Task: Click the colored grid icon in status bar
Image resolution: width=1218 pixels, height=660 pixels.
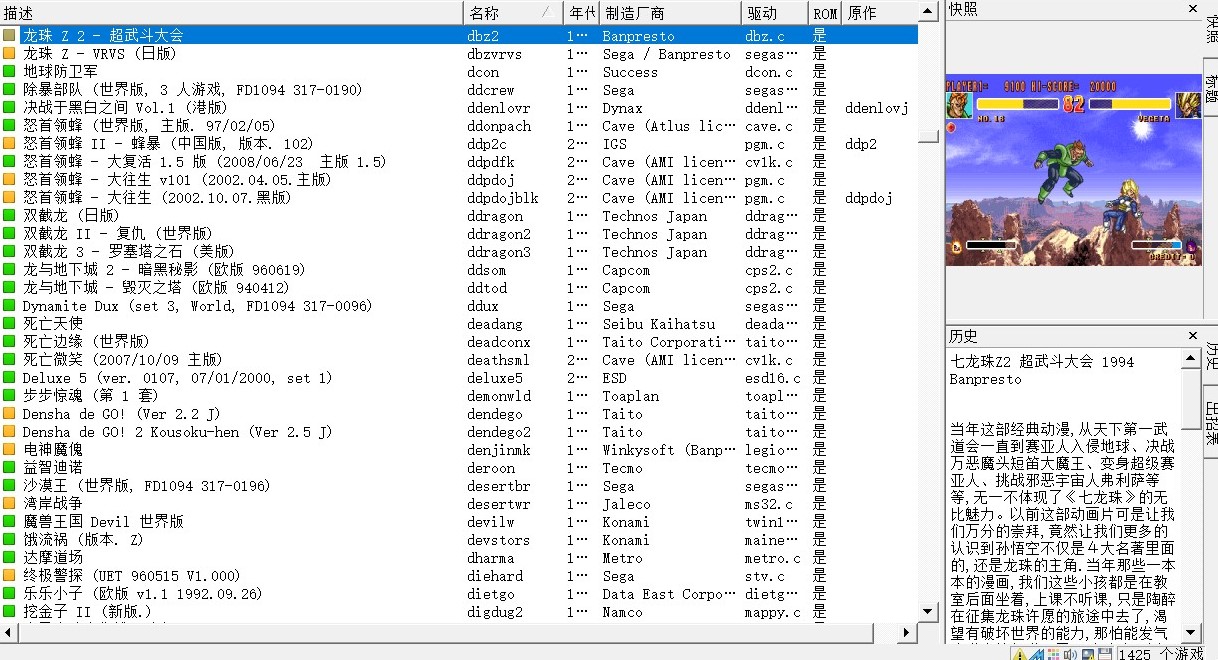Action: 1054,654
